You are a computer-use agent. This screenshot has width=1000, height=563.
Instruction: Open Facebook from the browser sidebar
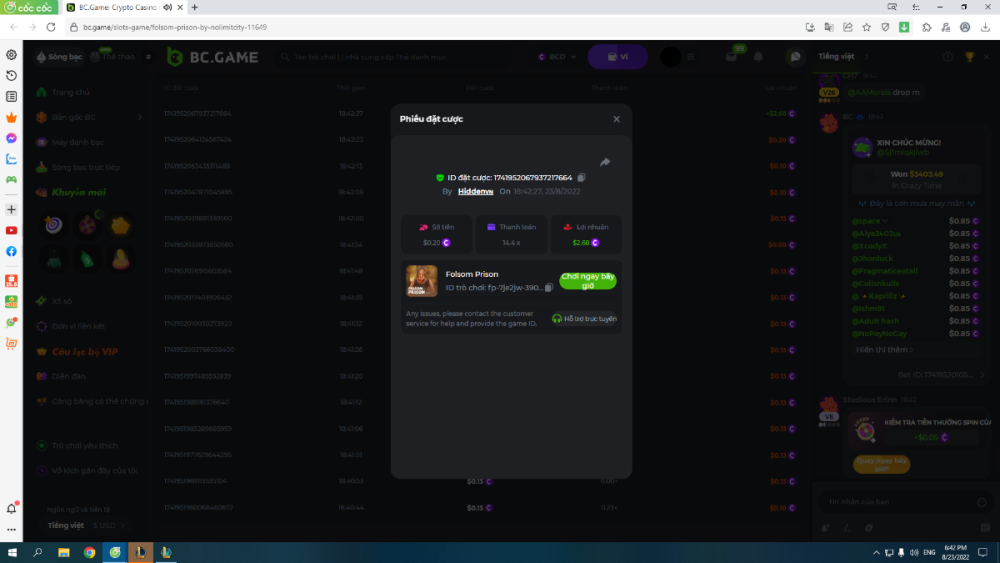11,251
